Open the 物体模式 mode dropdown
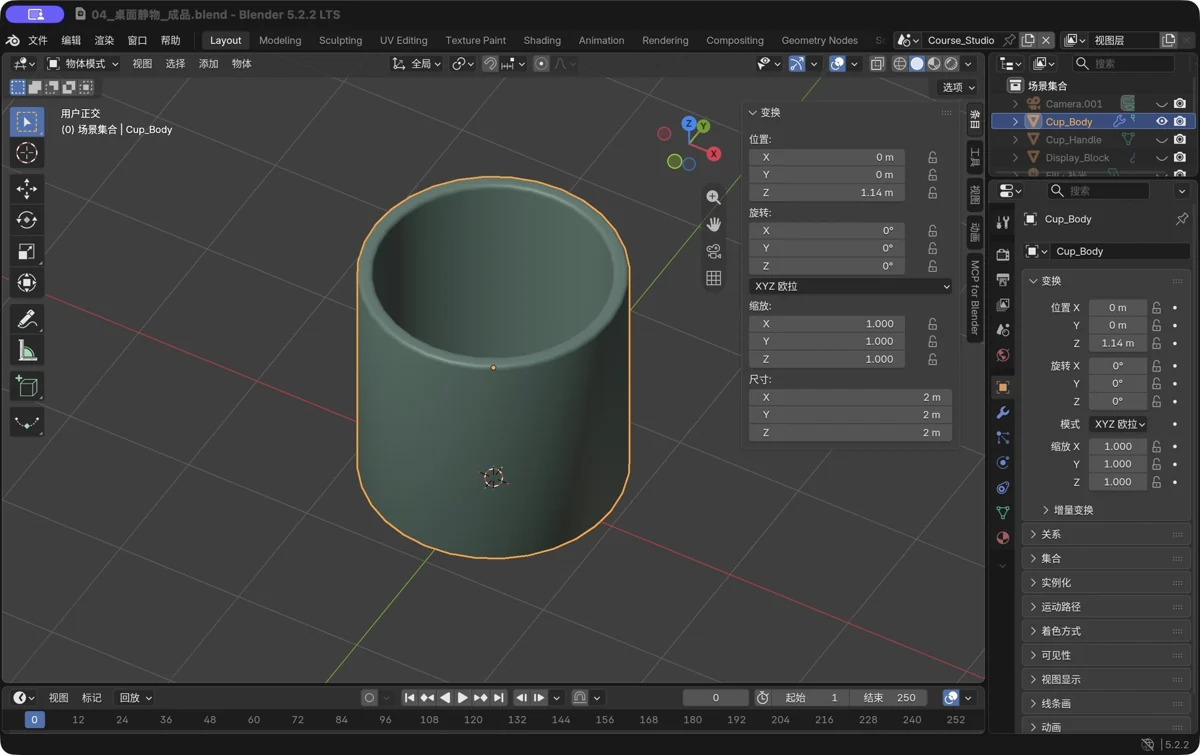The height and width of the screenshot is (755, 1200). tap(83, 64)
